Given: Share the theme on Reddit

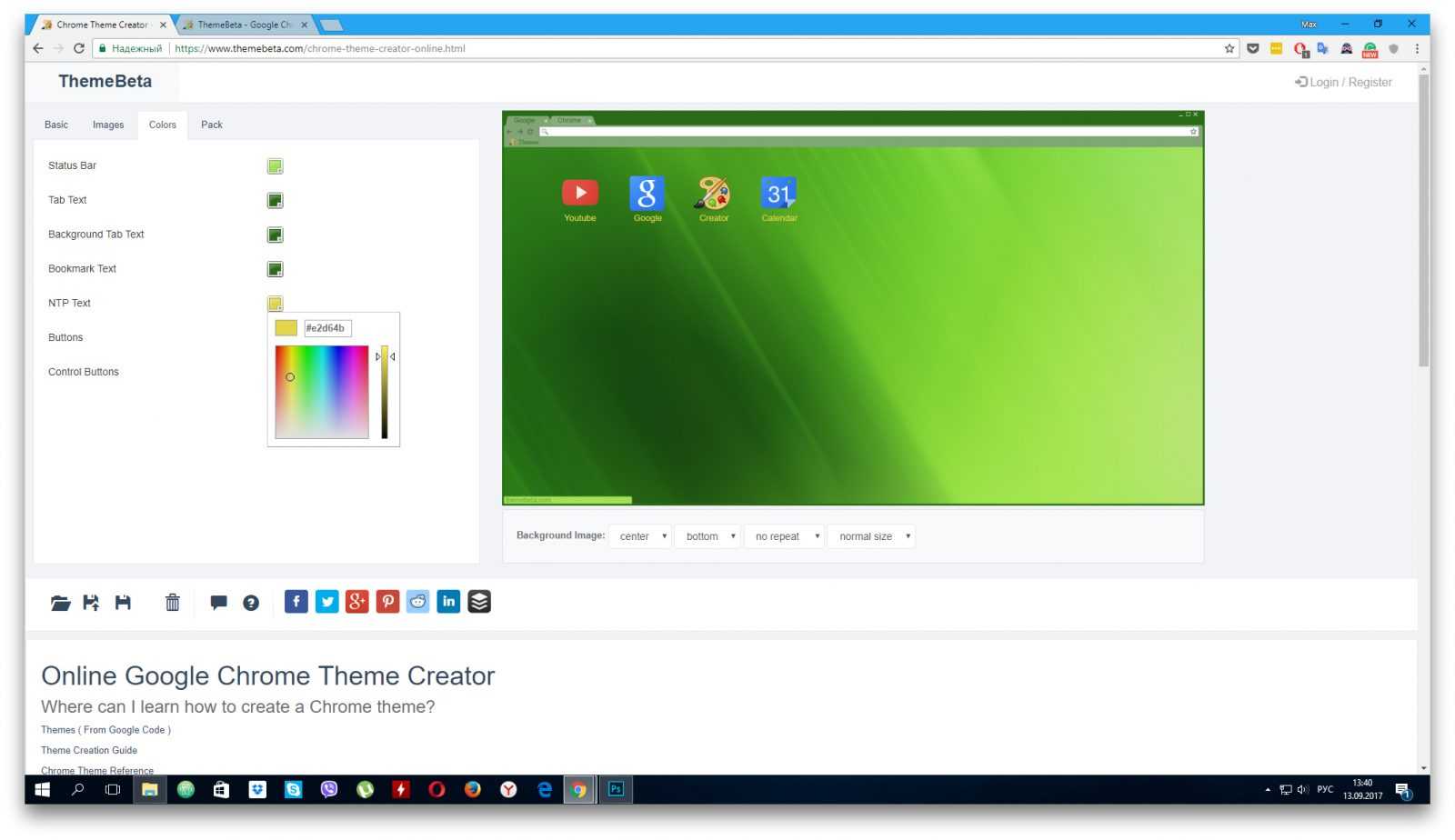Looking at the screenshot, I should (x=418, y=601).
